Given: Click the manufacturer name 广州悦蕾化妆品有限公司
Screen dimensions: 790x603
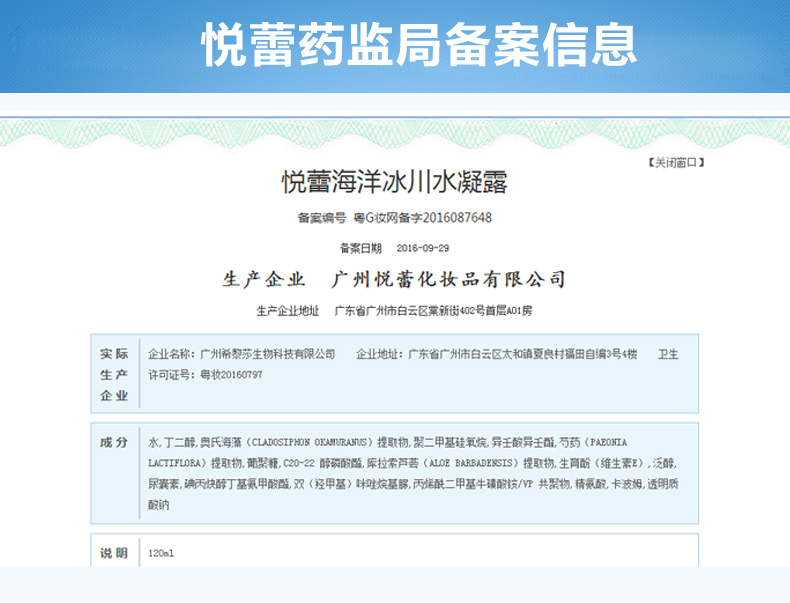Looking at the screenshot, I should [x=448, y=279].
